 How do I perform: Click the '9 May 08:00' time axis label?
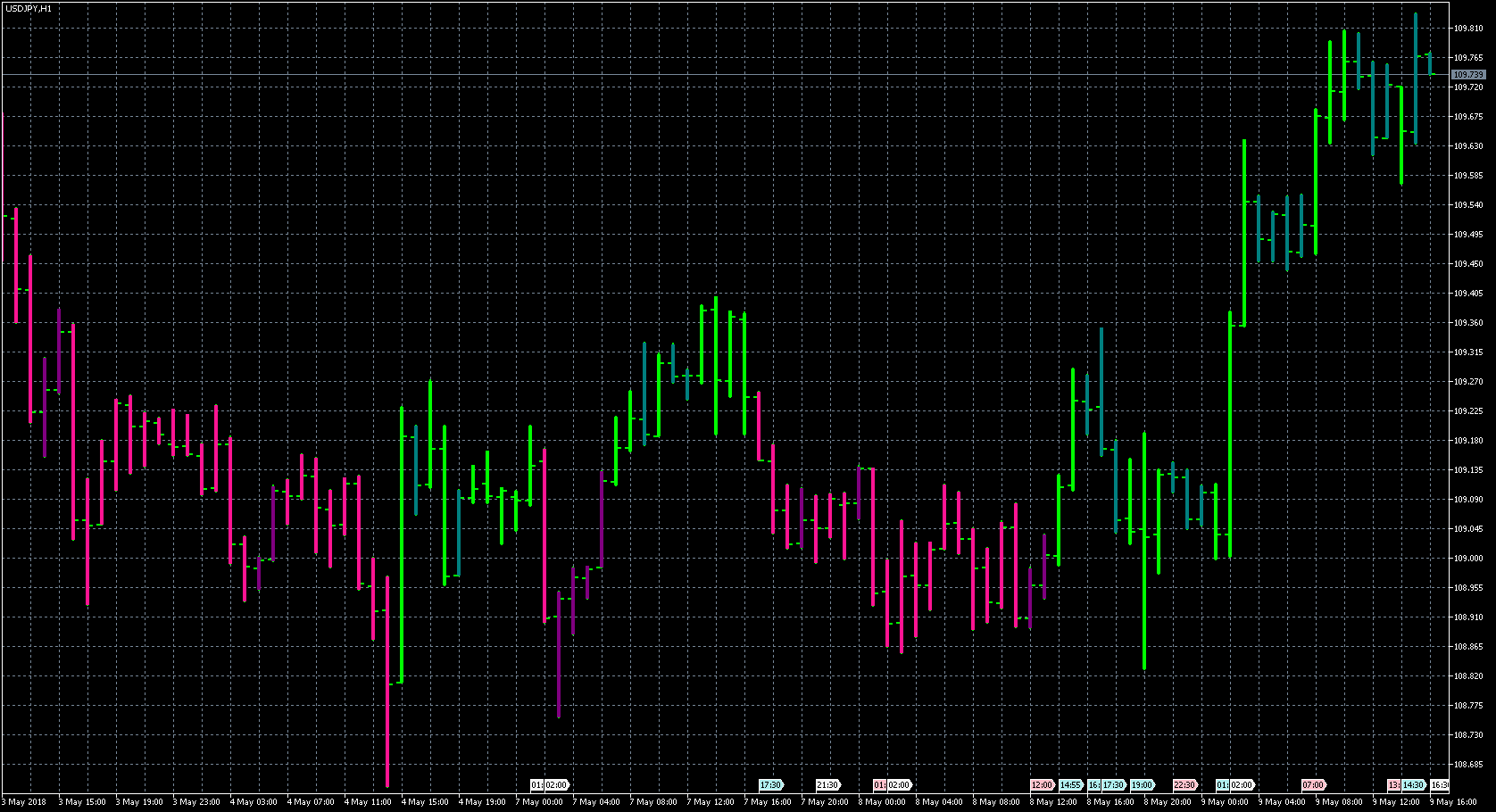pyautogui.click(x=1339, y=802)
